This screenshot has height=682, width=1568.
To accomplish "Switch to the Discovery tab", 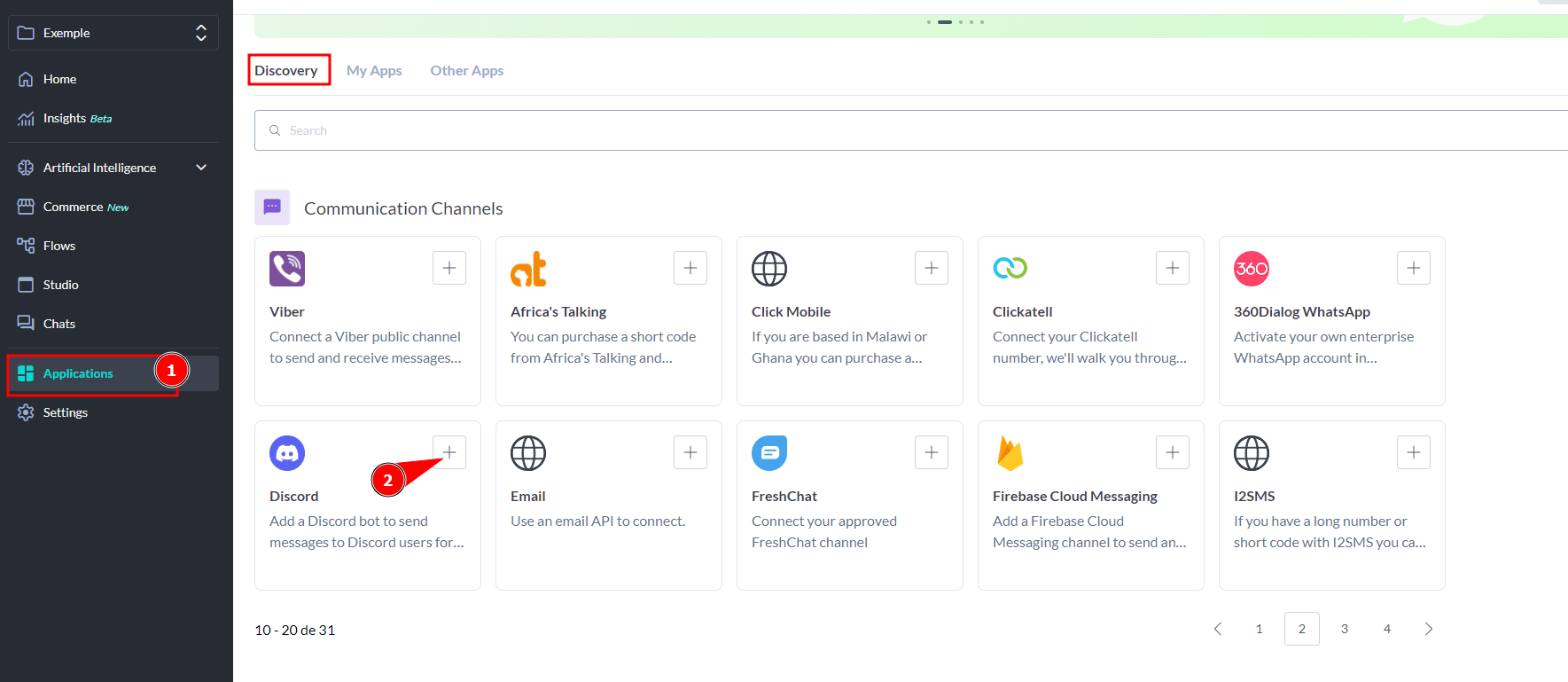I will pos(286,71).
